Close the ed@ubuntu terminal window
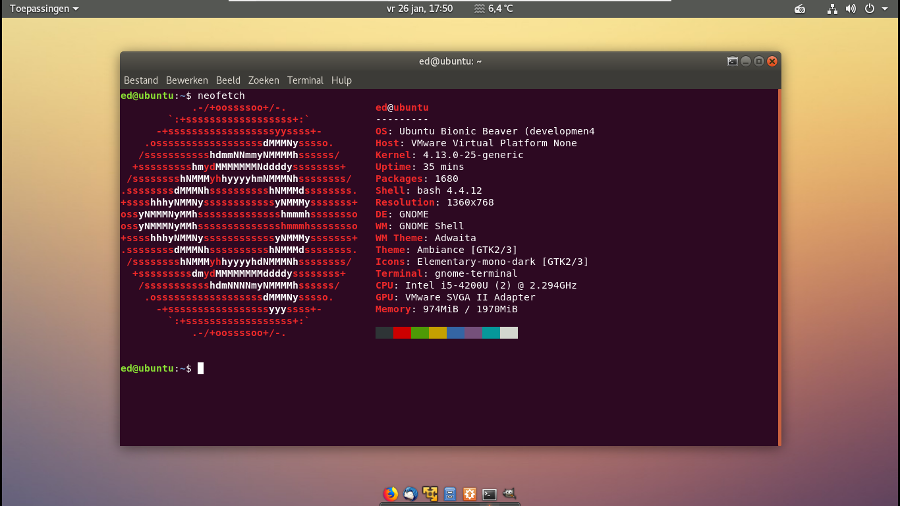This screenshot has height=506, width=900. 772,61
